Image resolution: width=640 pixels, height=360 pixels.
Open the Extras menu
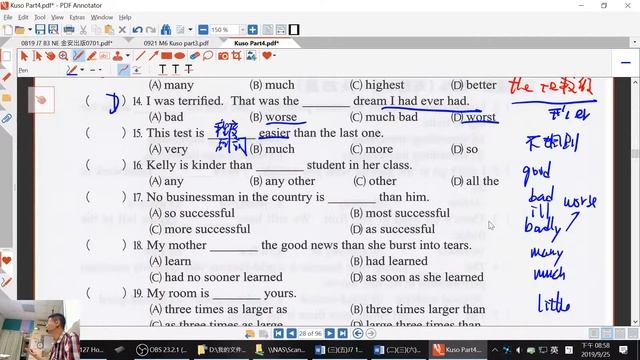click(x=77, y=17)
